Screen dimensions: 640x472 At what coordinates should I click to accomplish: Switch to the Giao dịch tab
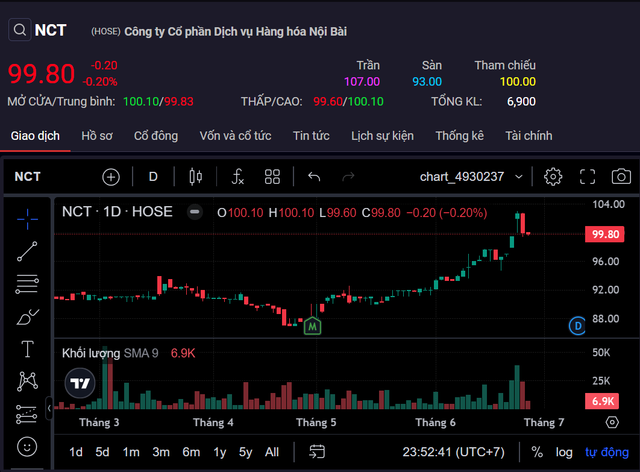pyautogui.click(x=35, y=136)
